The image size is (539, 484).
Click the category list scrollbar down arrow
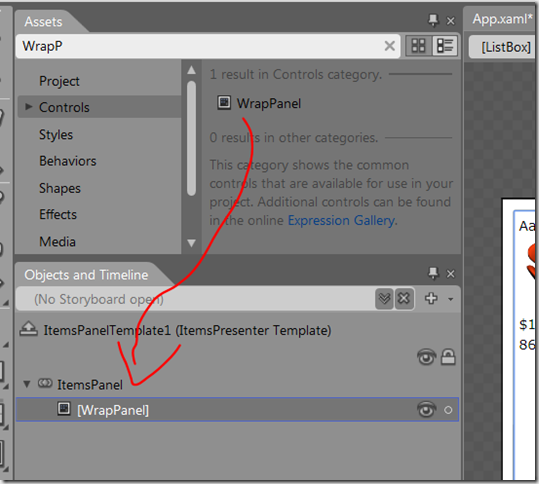coord(191,243)
